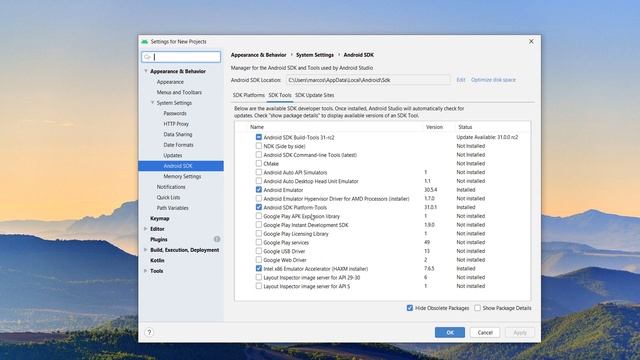Open the Keymap settings
The image size is (640, 360).
pos(160,218)
